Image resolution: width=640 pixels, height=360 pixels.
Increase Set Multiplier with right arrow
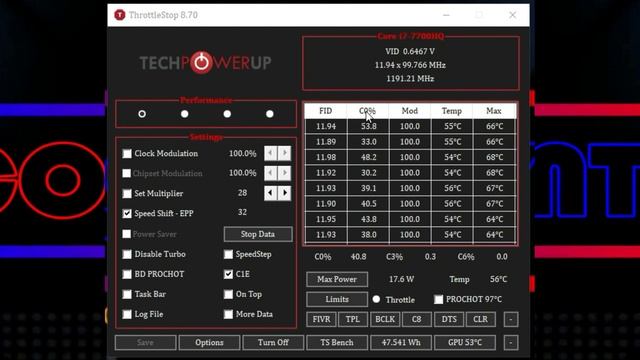tap(284, 193)
